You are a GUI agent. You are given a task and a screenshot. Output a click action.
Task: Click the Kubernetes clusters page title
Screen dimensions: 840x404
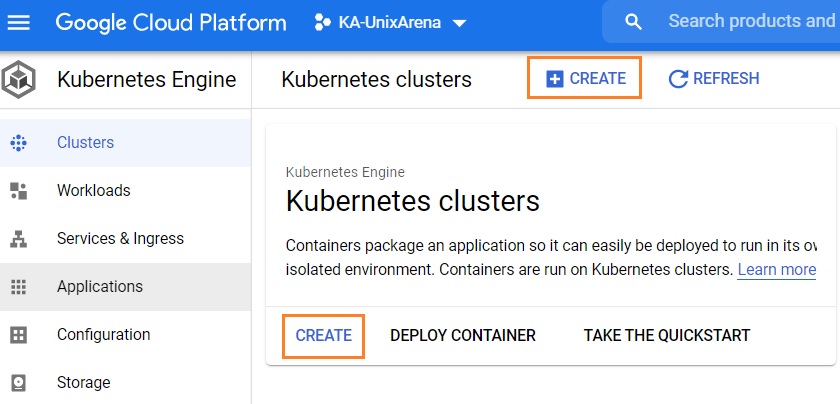point(377,79)
